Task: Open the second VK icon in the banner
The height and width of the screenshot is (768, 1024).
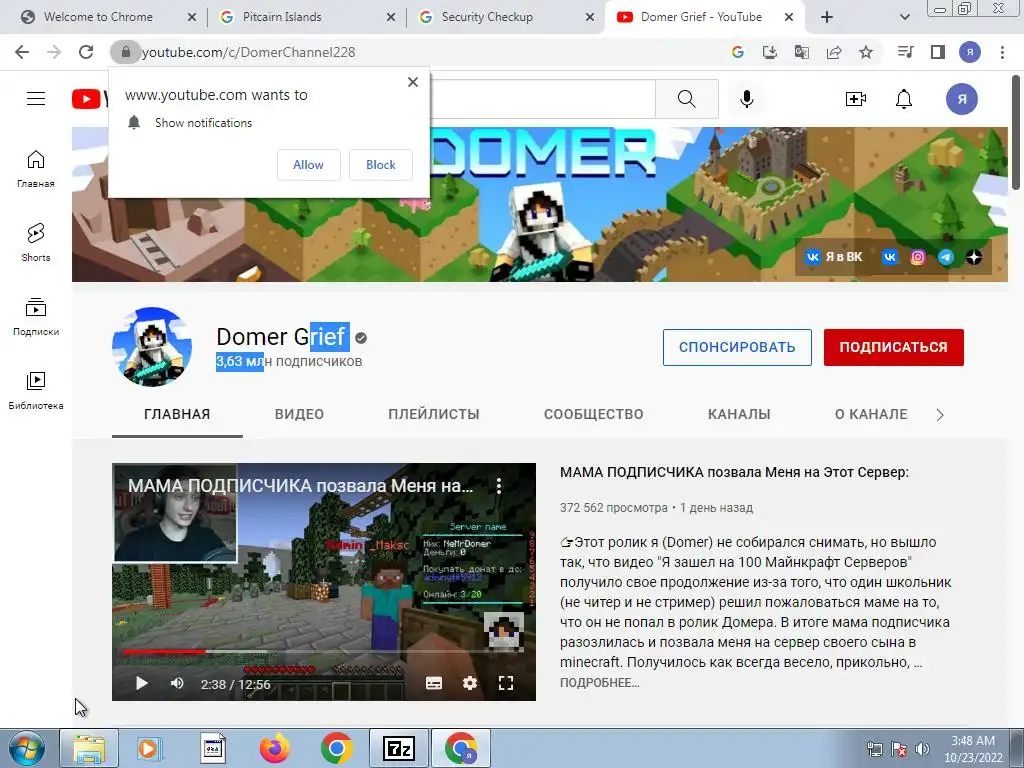Action: (x=889, y=257)
